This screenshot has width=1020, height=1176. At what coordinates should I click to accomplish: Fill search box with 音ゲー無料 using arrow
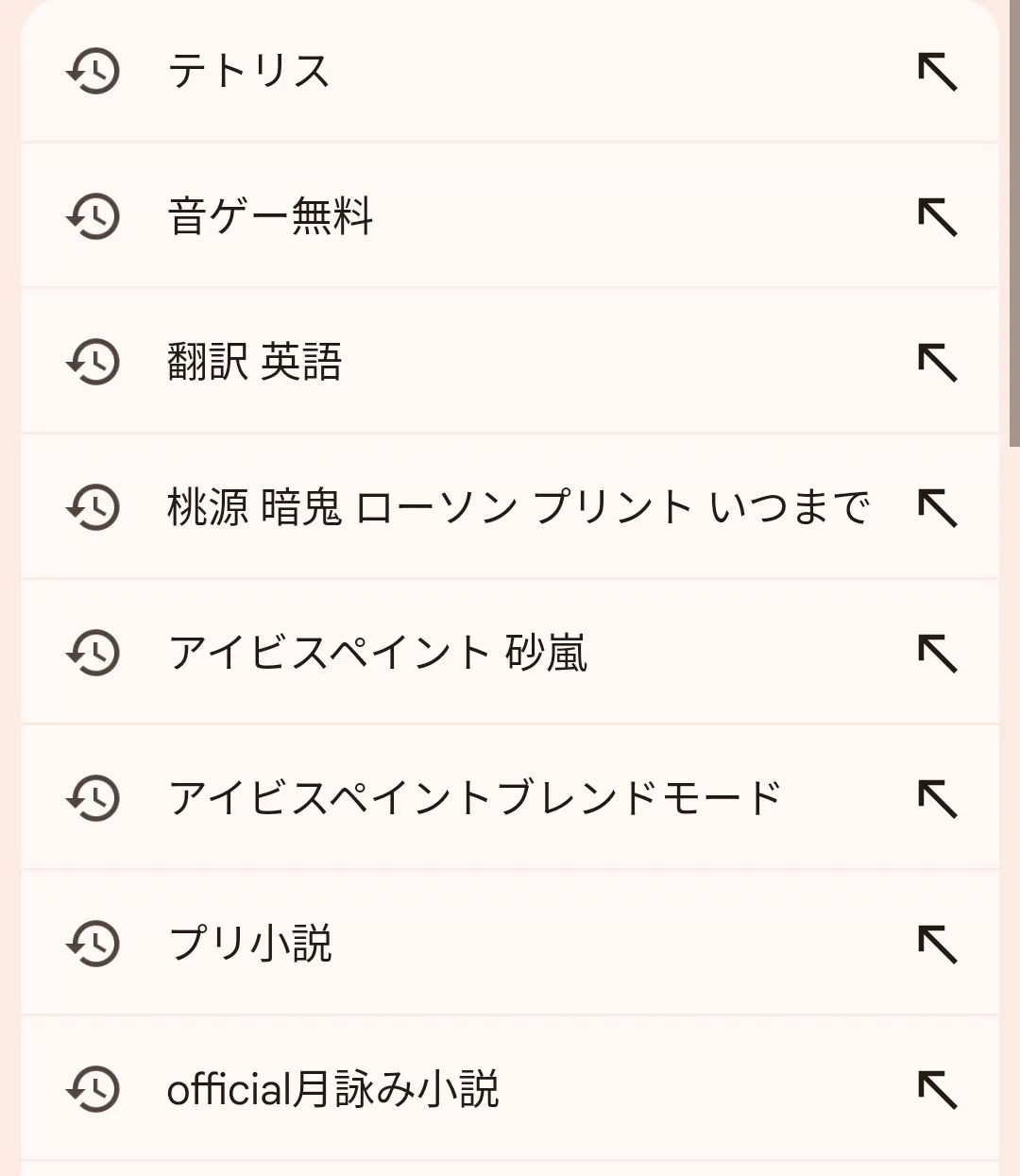pos(938,217)
